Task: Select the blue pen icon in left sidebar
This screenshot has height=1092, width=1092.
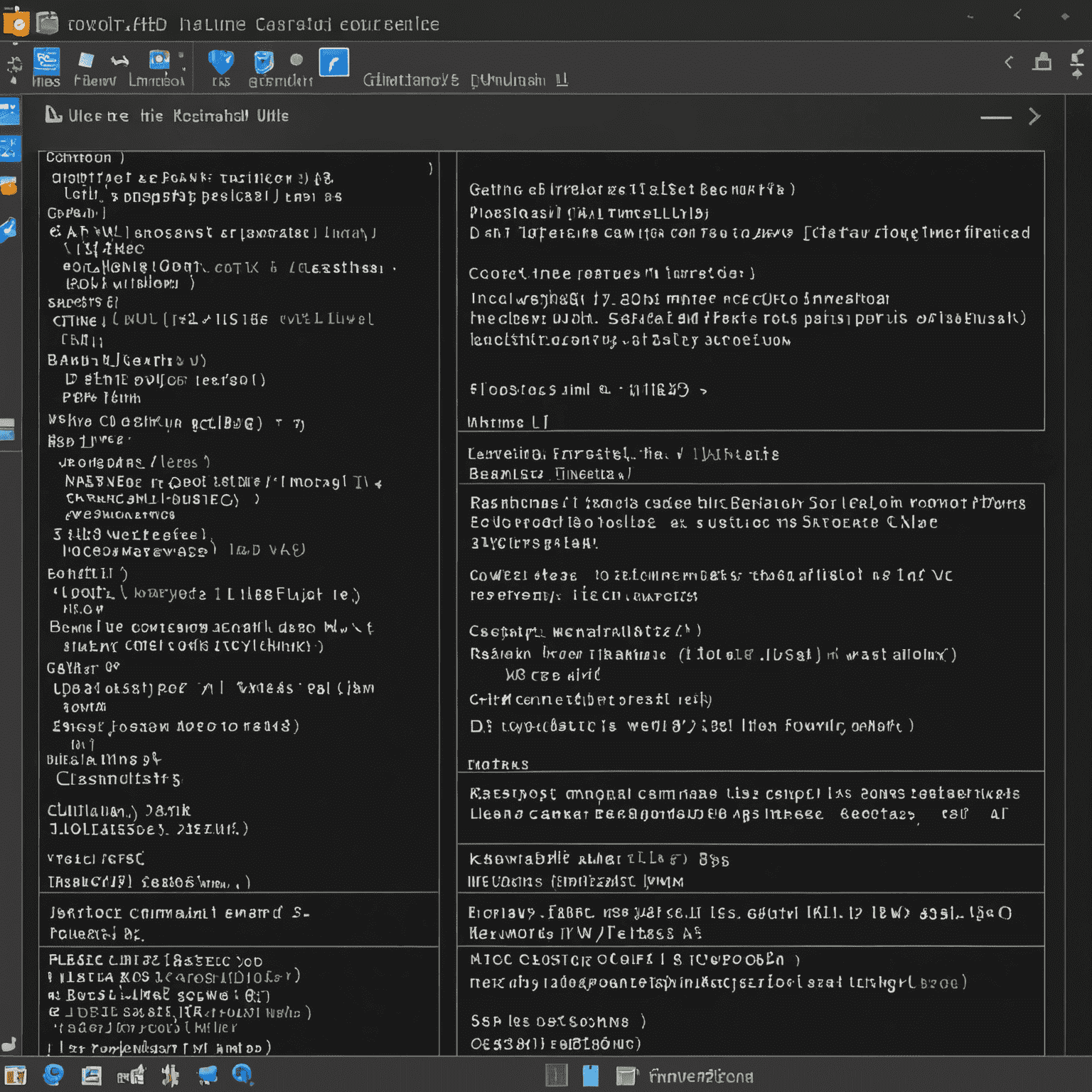Action: [9, 230]
